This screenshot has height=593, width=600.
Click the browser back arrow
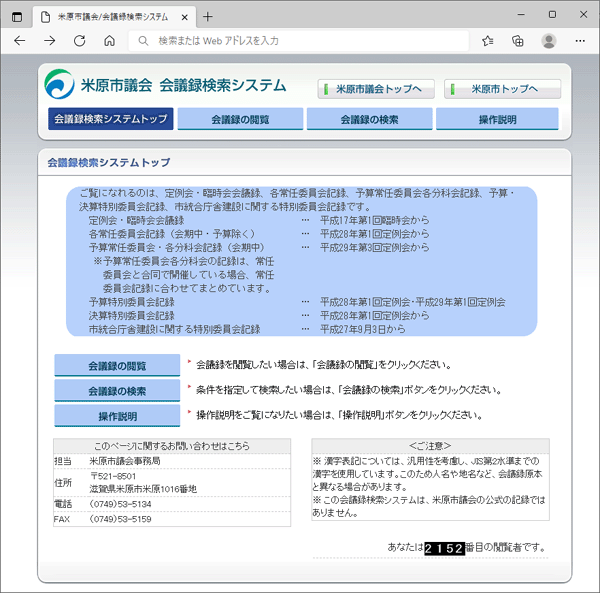pos(20,41)
